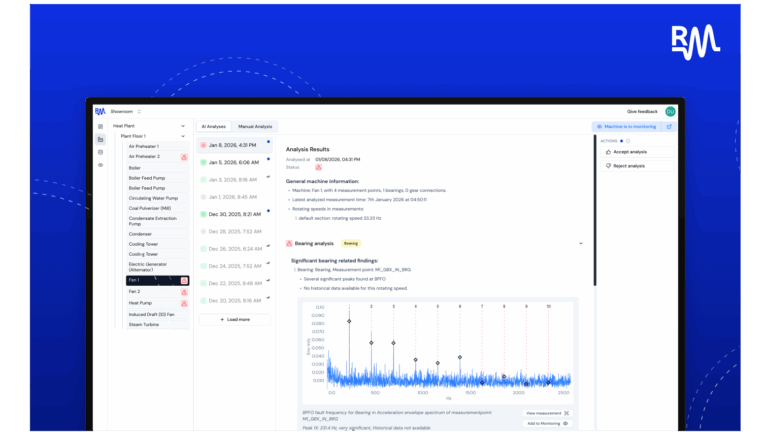The width and height of the screenshot is (768, 432).
Task: Open Dec 28, 2025, 7:52 AM analysis
Action: (x=235, y=232)
